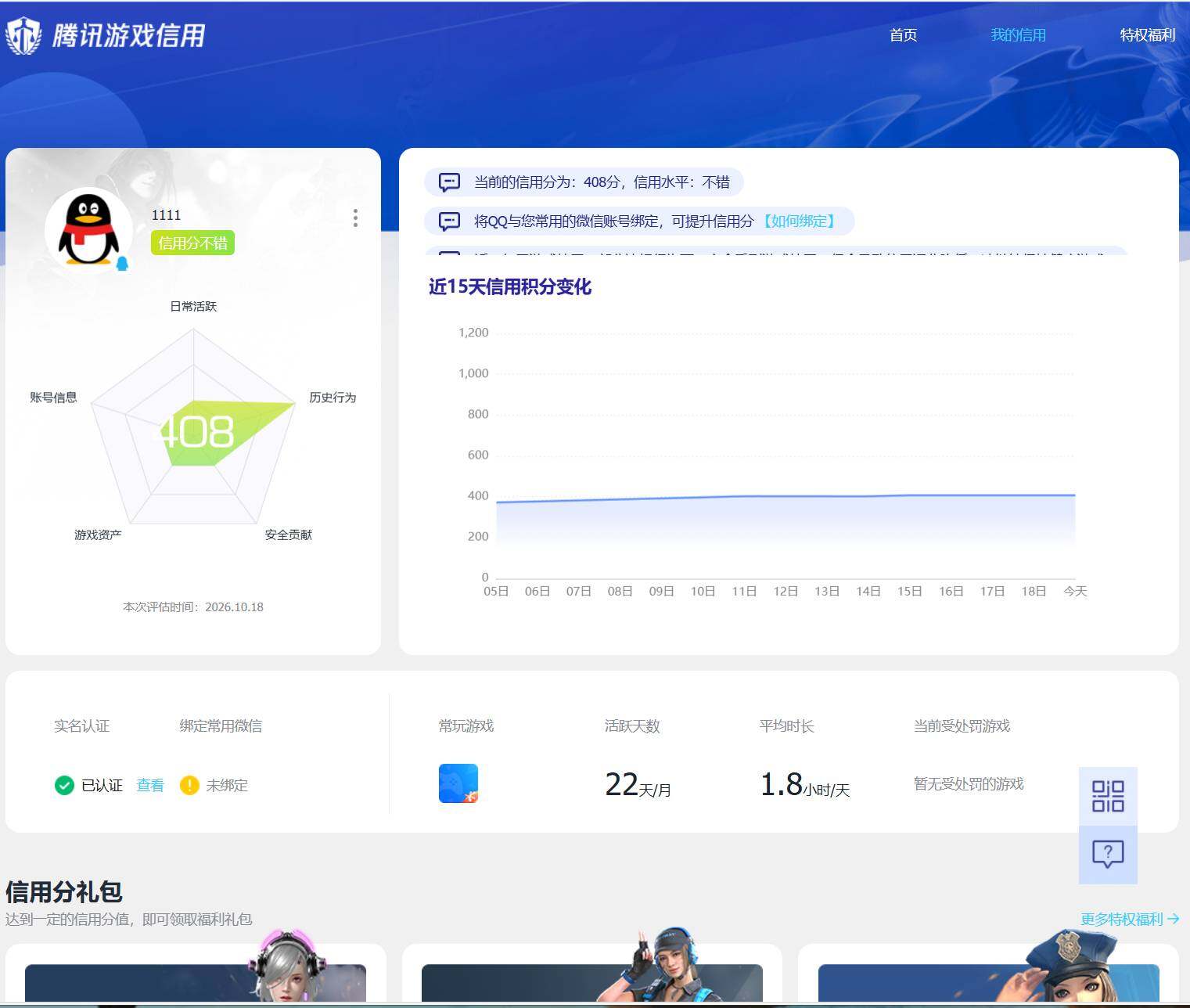Click the 05日 label on chart axis

496,591
